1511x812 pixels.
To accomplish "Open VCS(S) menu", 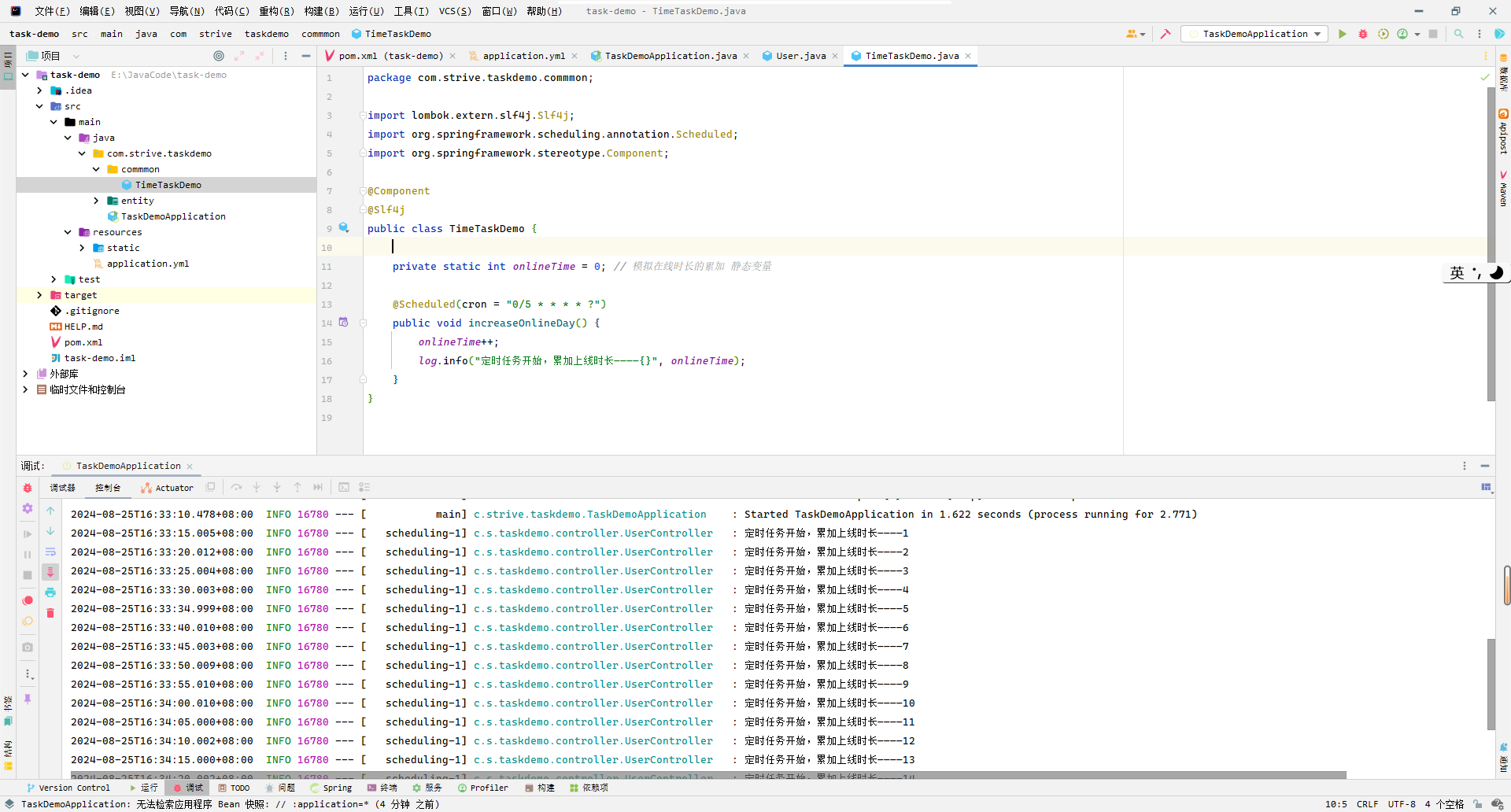I will click(x=455, y=11).
